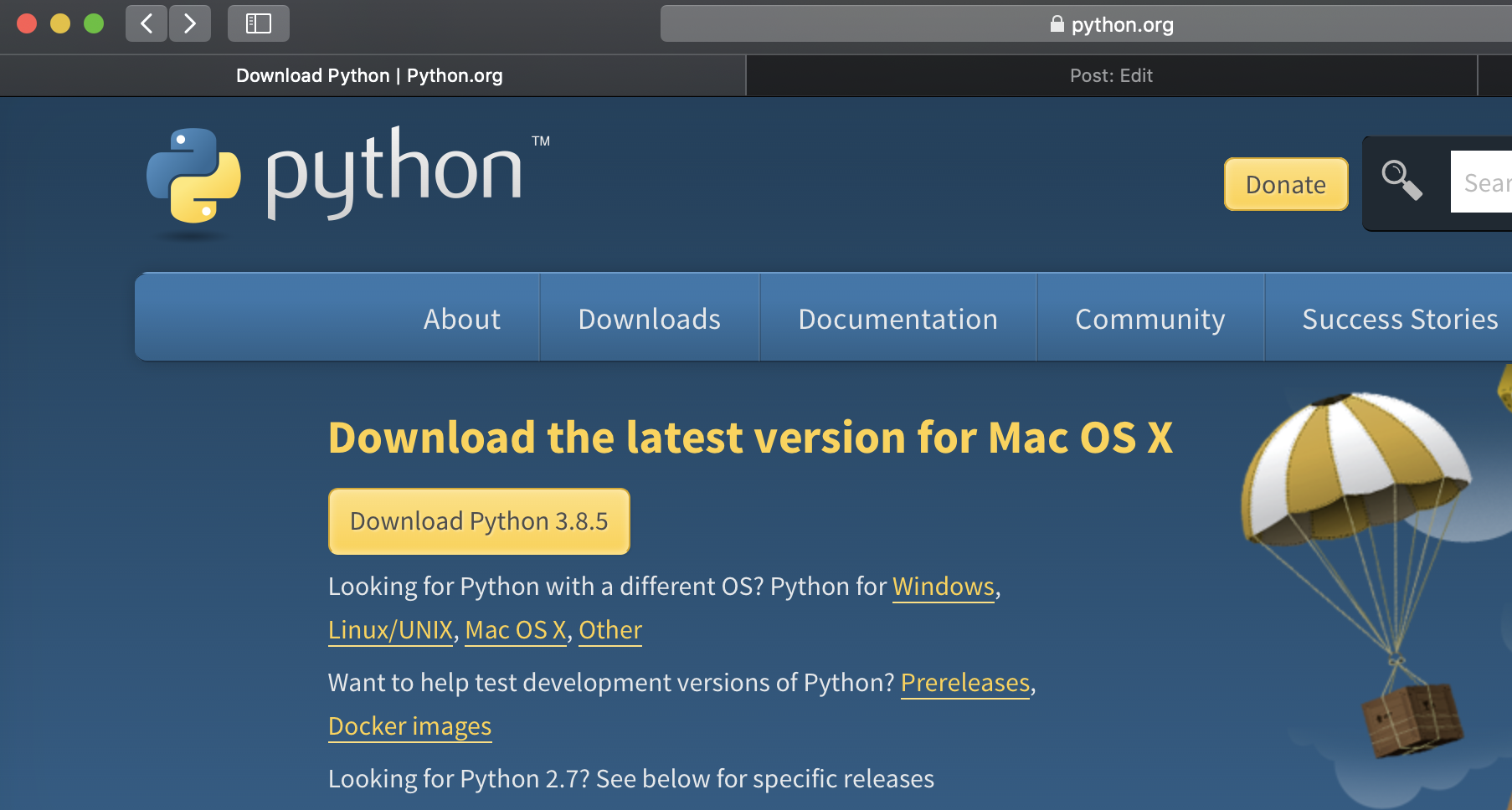Open the Docker images link
The image size is (1512, 810).
click(x=409, y=725)
